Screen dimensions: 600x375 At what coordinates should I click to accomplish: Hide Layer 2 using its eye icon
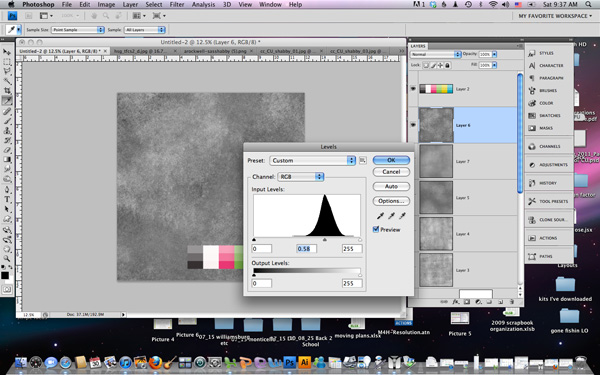413,89
